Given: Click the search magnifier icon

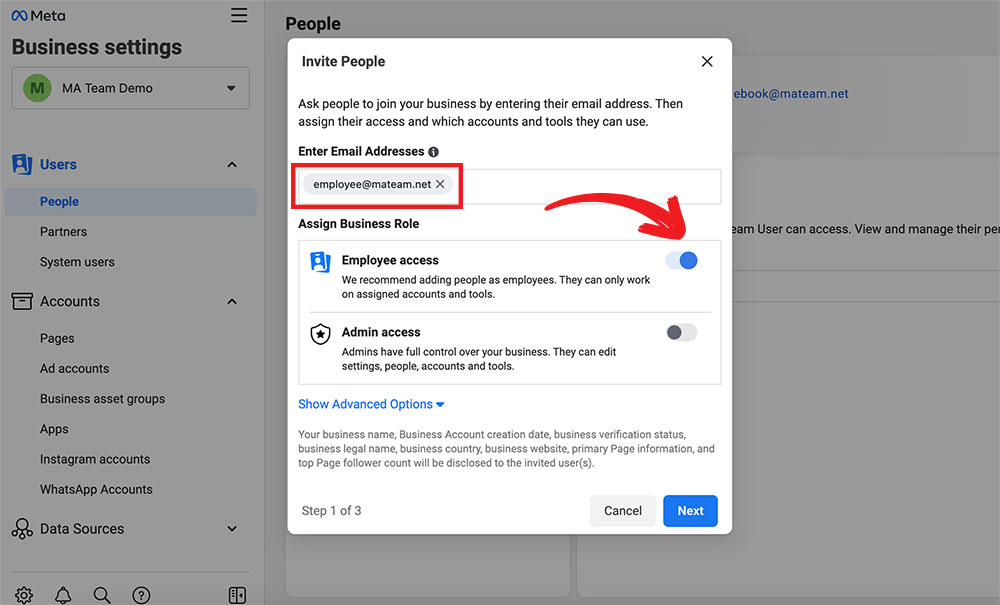Looking at the screenshot, I should click(102, 595).
